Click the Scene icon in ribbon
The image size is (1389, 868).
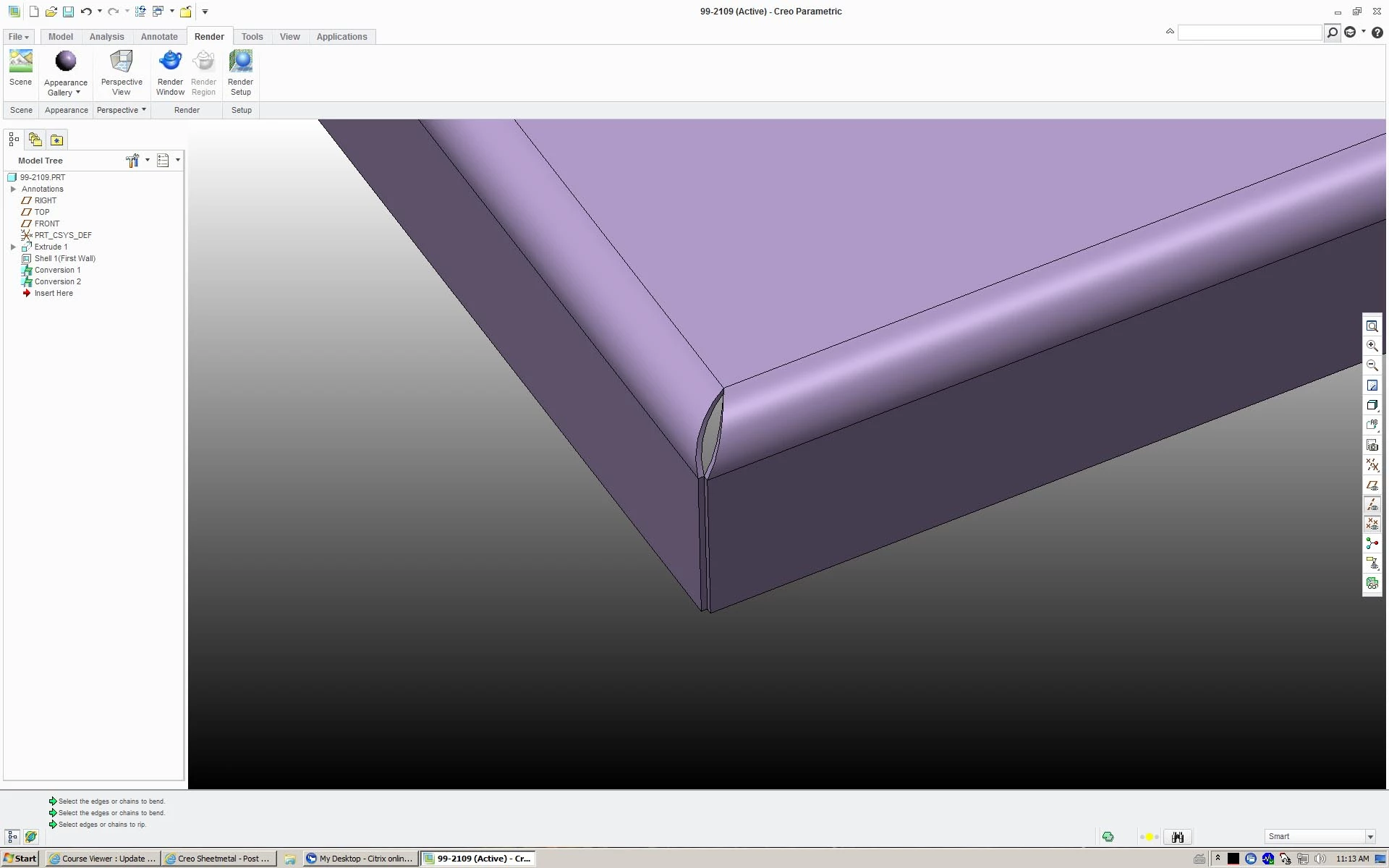click(20, 62)
